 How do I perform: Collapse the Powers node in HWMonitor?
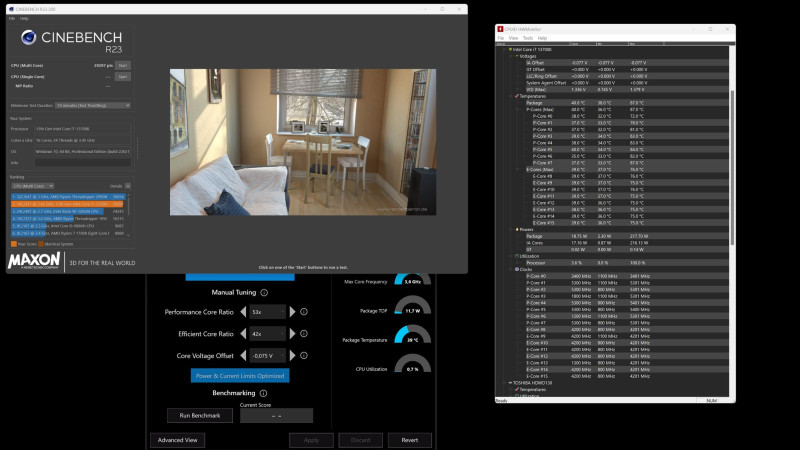(x=511, y=229)
